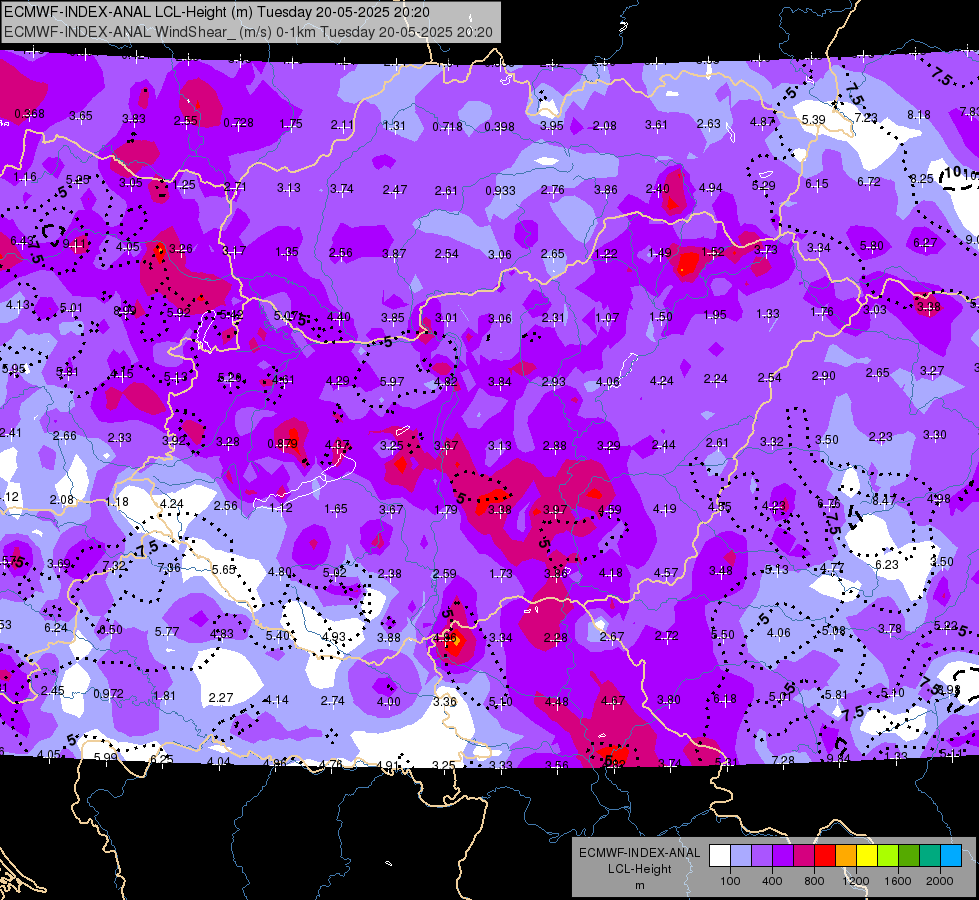The image size is (979, 900).
Task: Click the bright blue swatch above 2000
Action: point(951,856)
